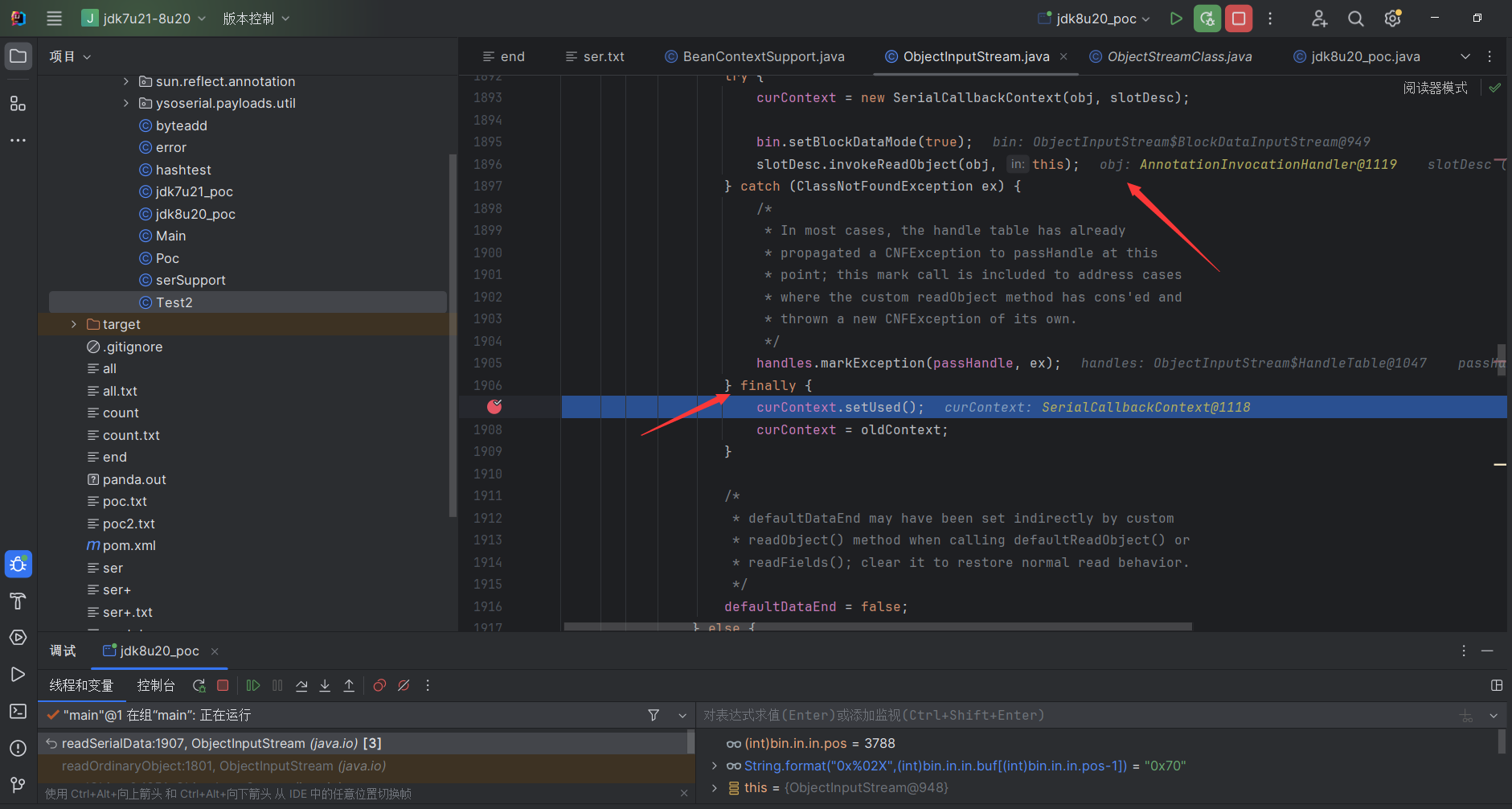
Task: Switch to BeanContextSupport.java tab
Action: (755, 56)
